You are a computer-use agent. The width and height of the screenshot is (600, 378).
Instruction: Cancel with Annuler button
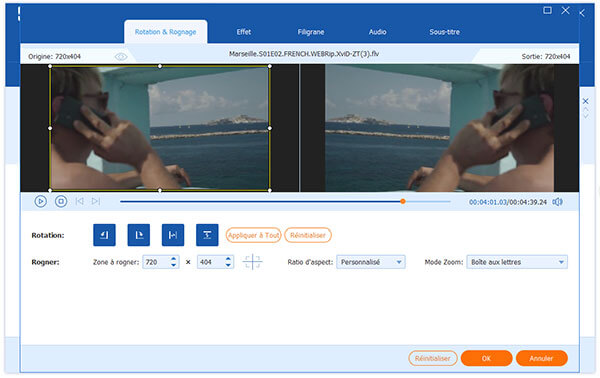tap(541, 358)
